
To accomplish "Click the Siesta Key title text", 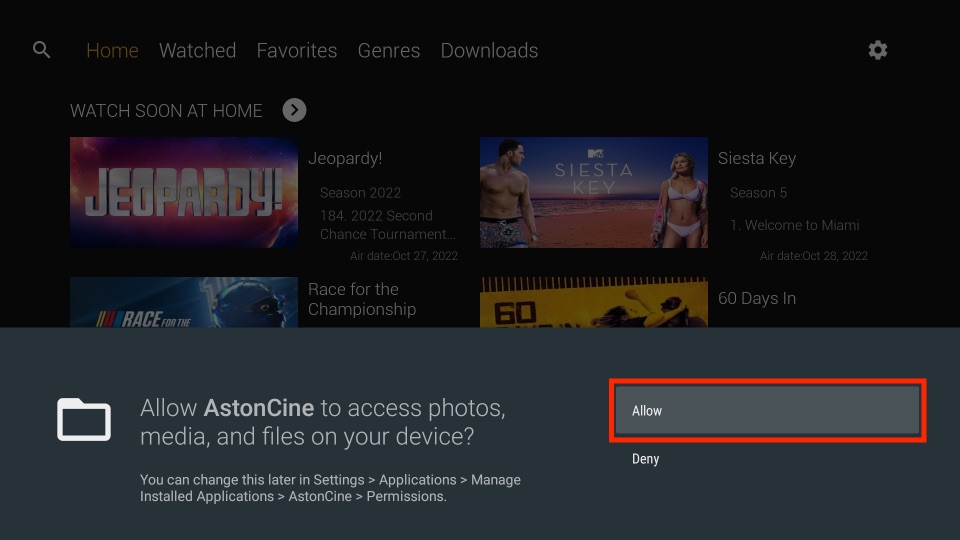I will point(757,159).
